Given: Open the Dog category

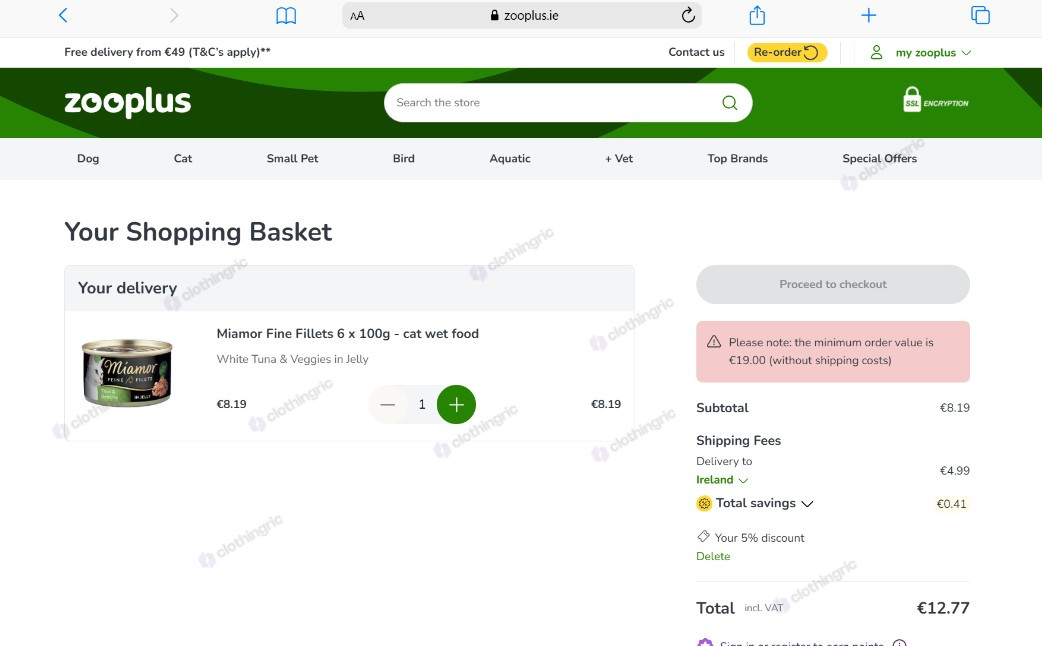Looking at the screenshot, I should 88,158.
